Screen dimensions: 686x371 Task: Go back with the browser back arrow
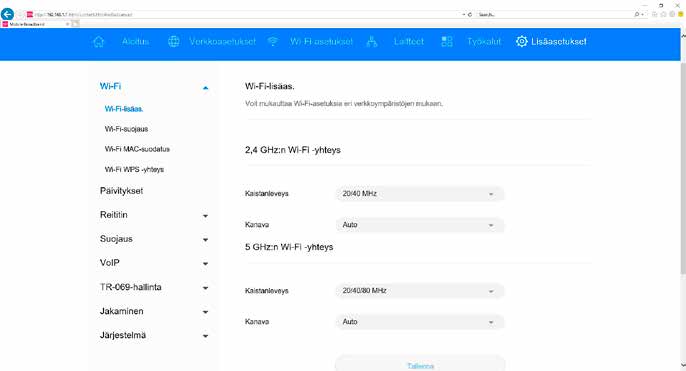(x=7, y=14)
